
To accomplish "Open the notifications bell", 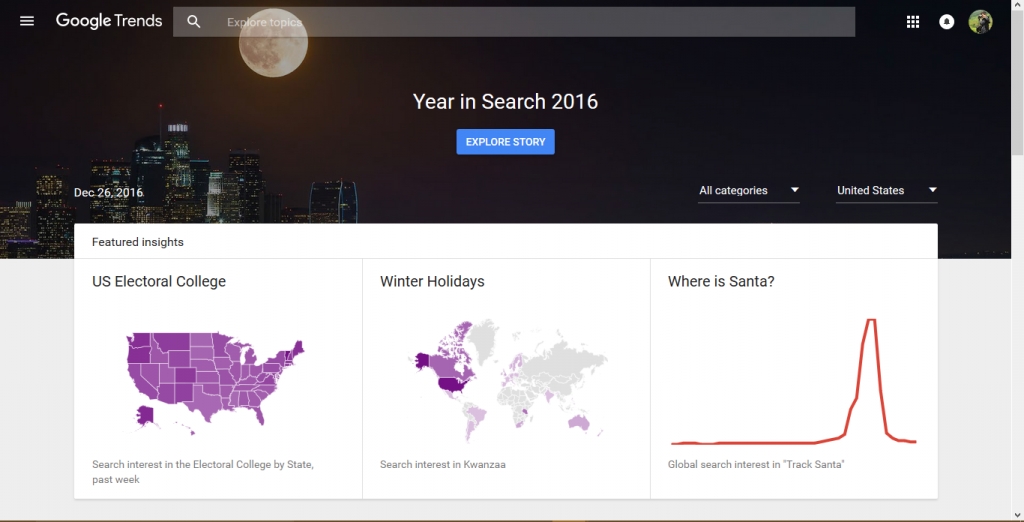I will coord(946,22).
